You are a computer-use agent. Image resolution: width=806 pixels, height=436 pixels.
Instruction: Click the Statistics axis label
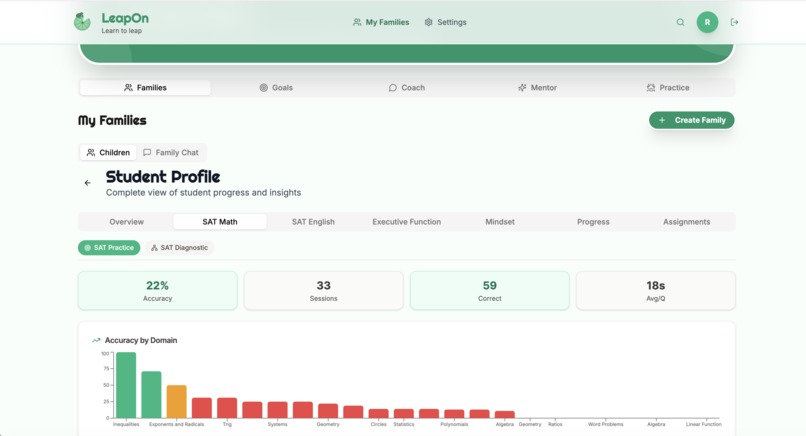pyautogui.click(x=404, y=424)
